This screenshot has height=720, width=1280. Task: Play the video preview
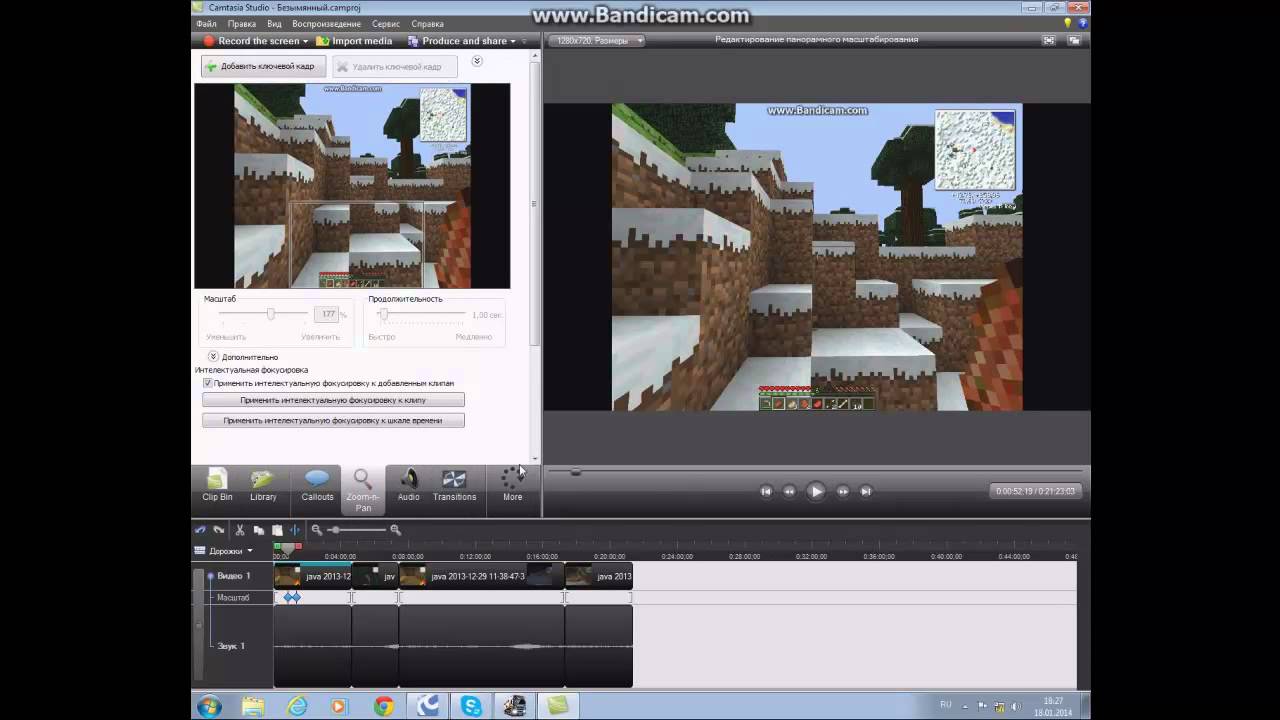click(x=816, y=491)
